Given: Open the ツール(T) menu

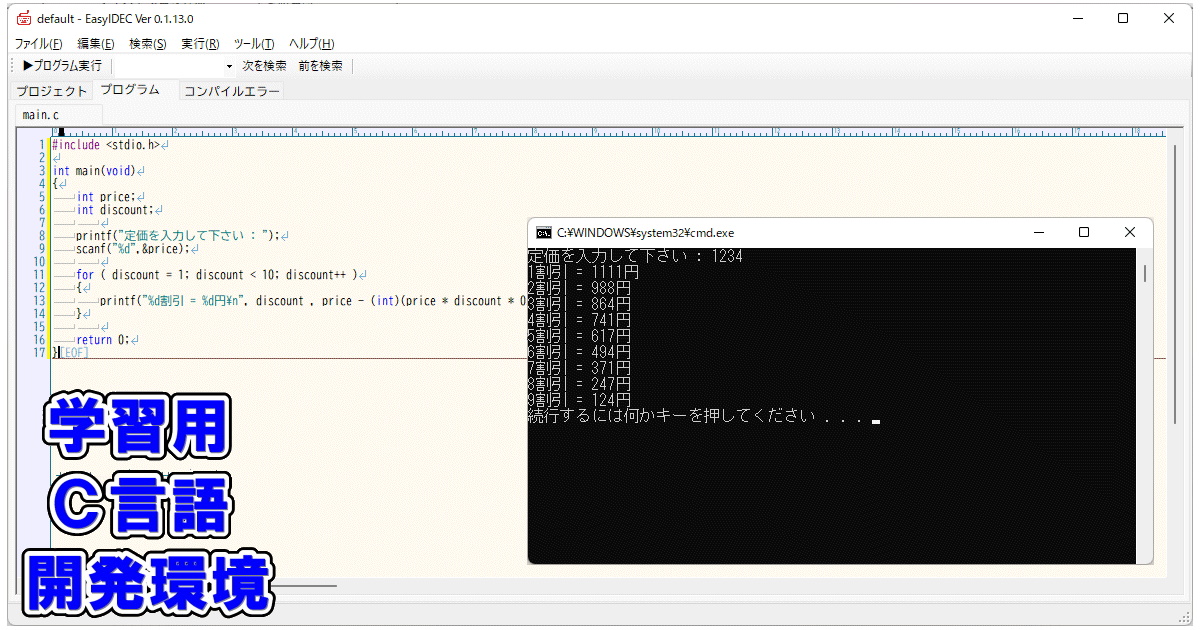Looking at the screenshot, I should pos(254,44).
